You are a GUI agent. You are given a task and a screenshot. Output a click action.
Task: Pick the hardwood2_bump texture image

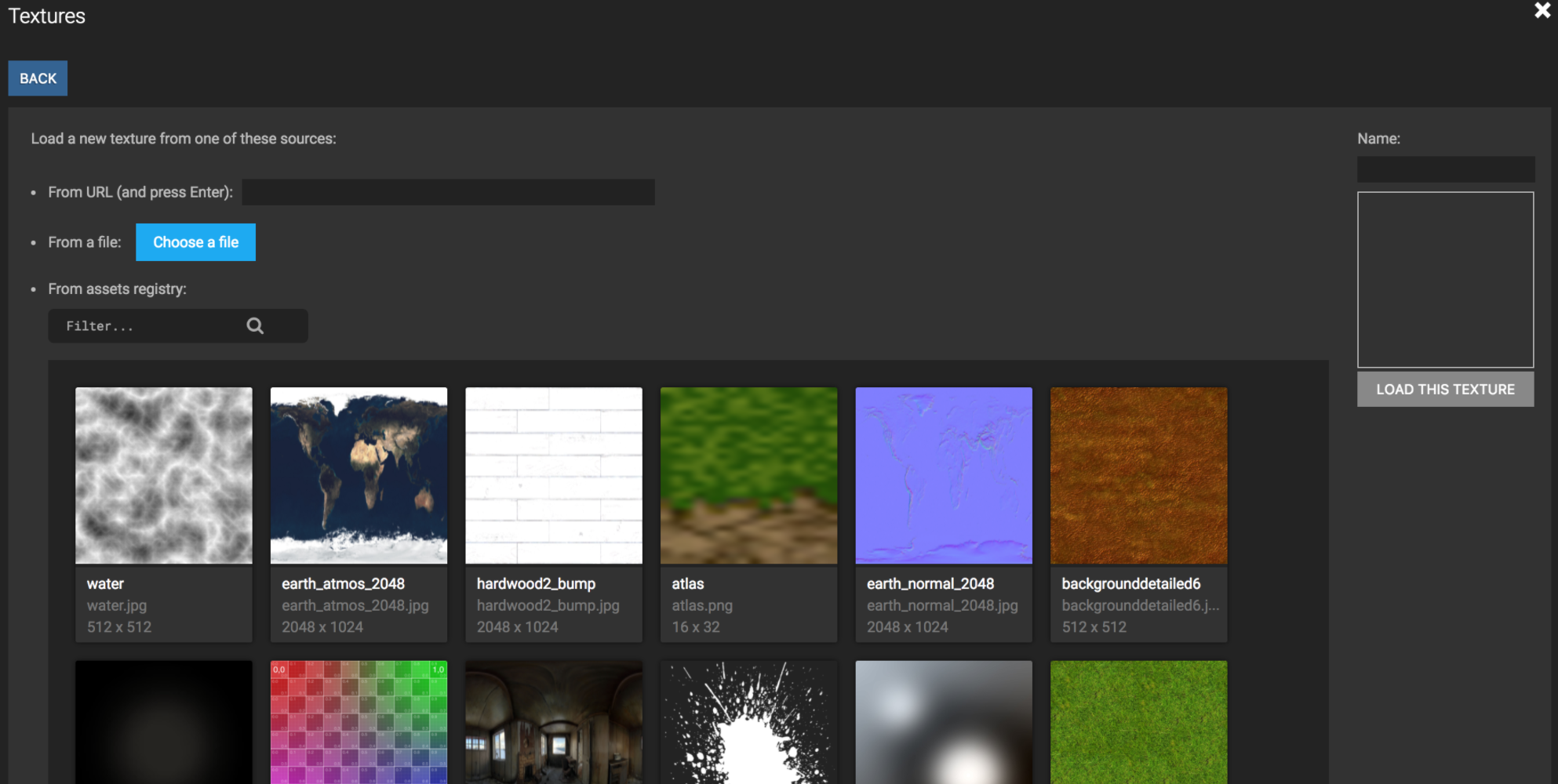pos(554,476)
